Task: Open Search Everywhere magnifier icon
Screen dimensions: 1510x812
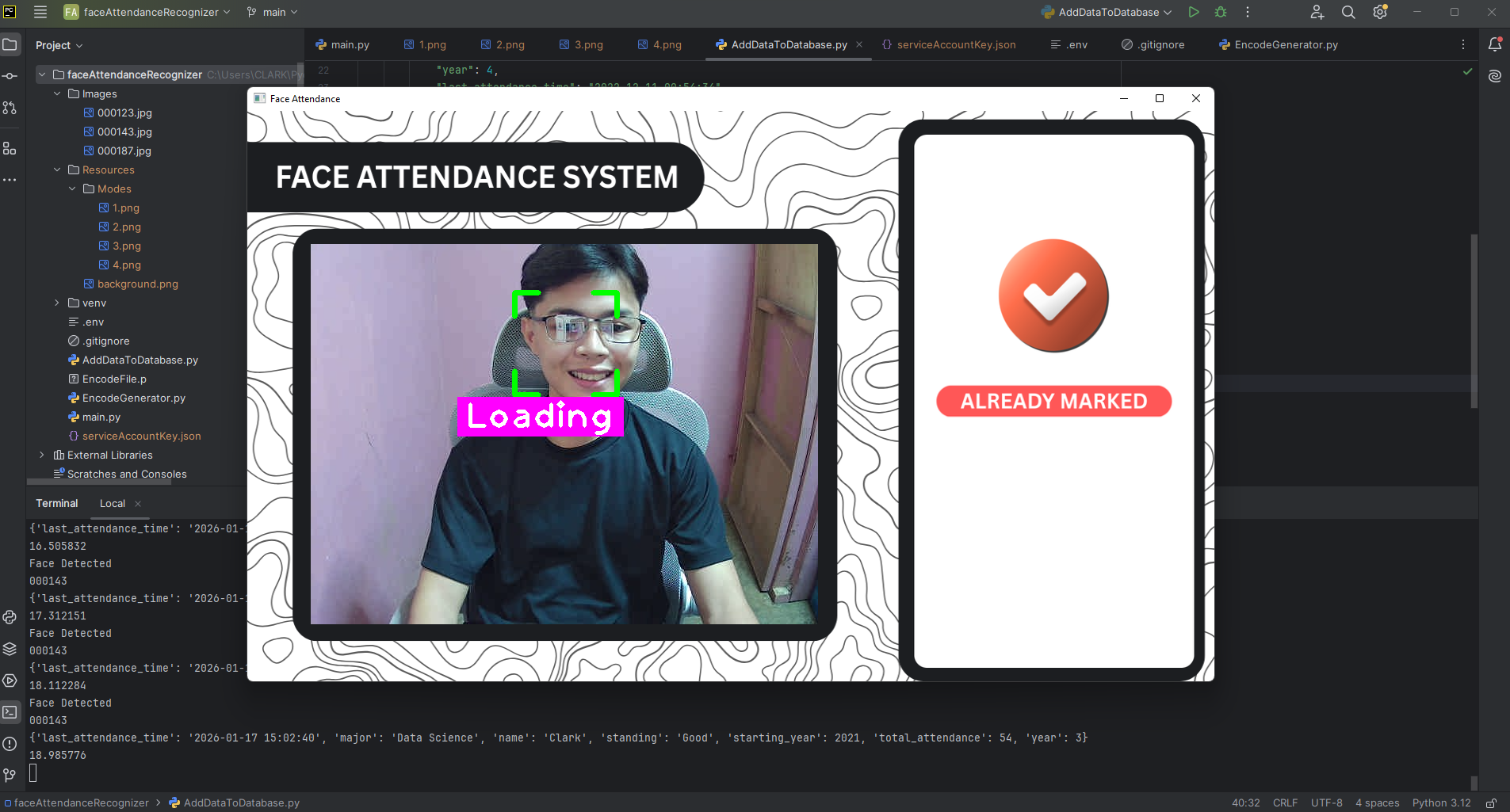Action: [x=1348, y=12]
